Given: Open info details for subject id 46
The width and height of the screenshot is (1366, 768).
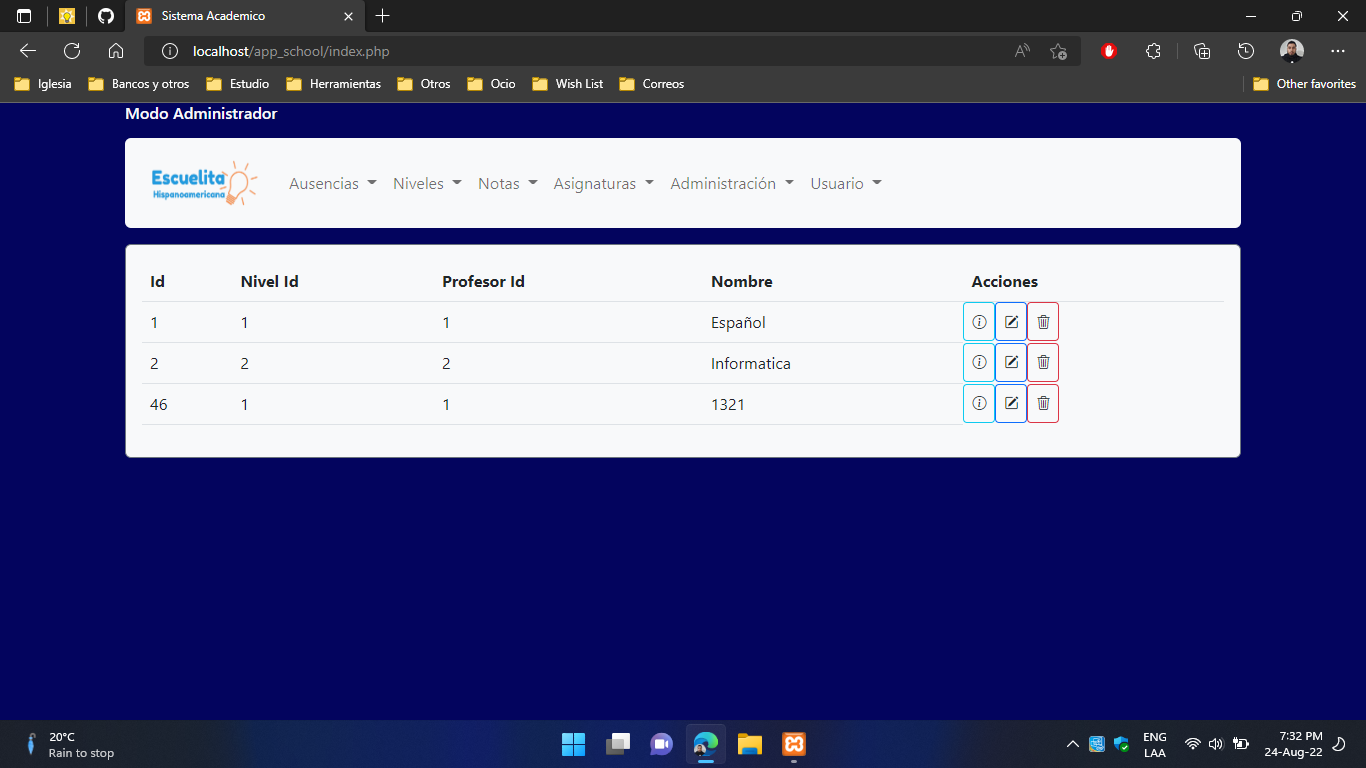Looking at the screenshot, I should [x=978, y=403].
